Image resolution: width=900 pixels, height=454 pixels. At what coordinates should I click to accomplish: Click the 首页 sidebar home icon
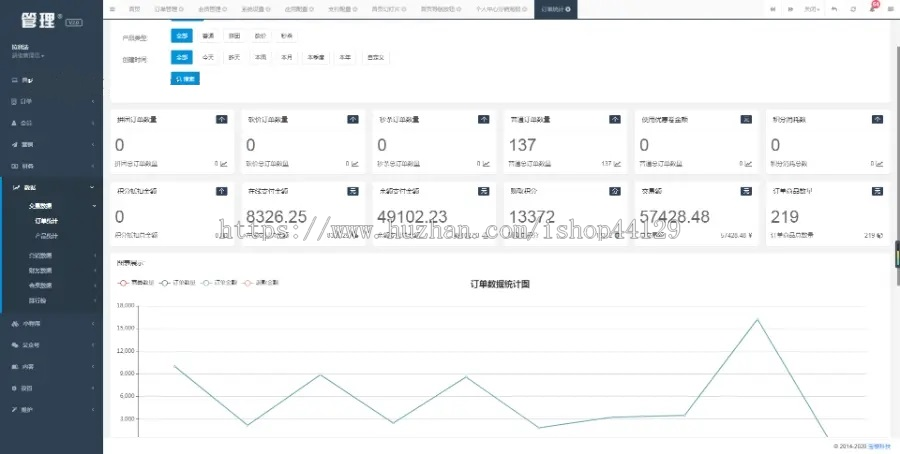click(x=15, y=80)
